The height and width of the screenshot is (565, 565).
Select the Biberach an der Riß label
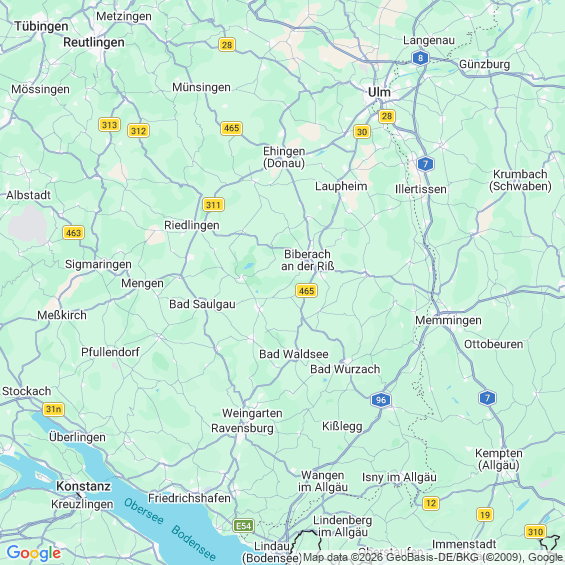point(307,260)
